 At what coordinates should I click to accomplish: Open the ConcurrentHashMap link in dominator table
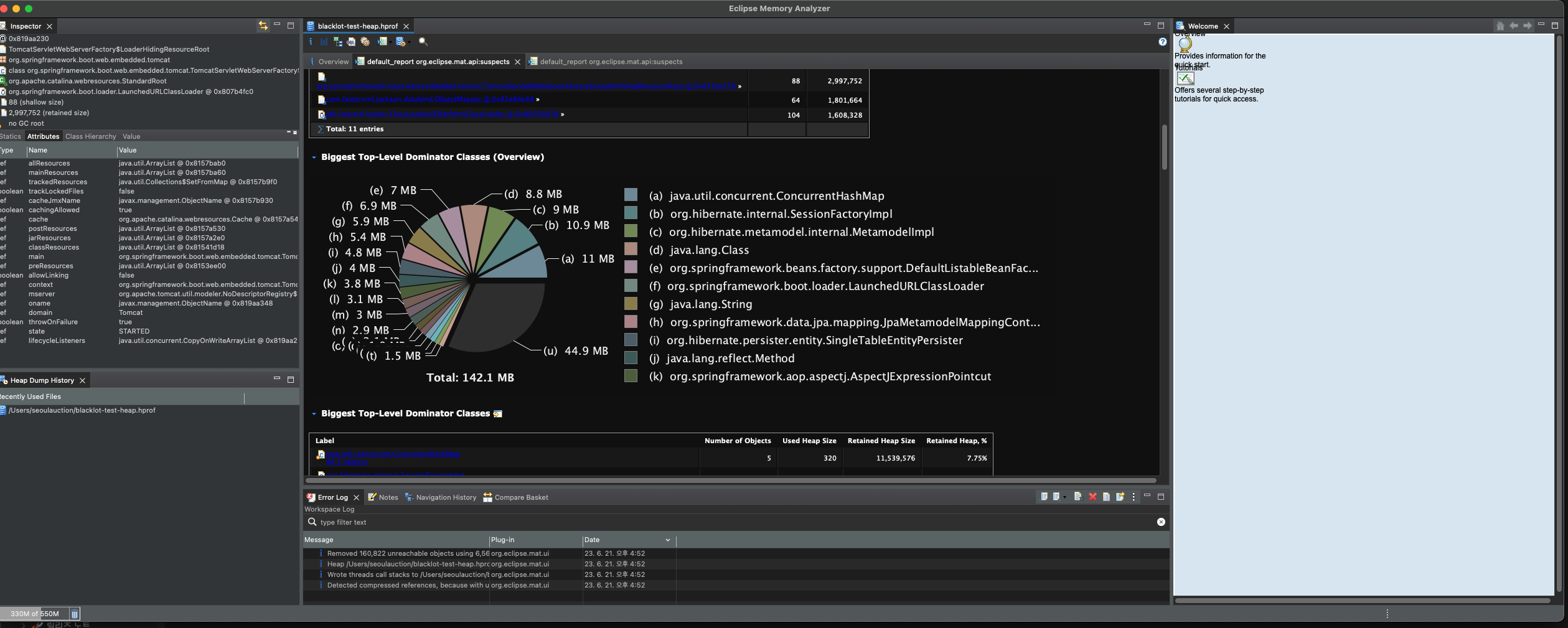tap(393, 454)
